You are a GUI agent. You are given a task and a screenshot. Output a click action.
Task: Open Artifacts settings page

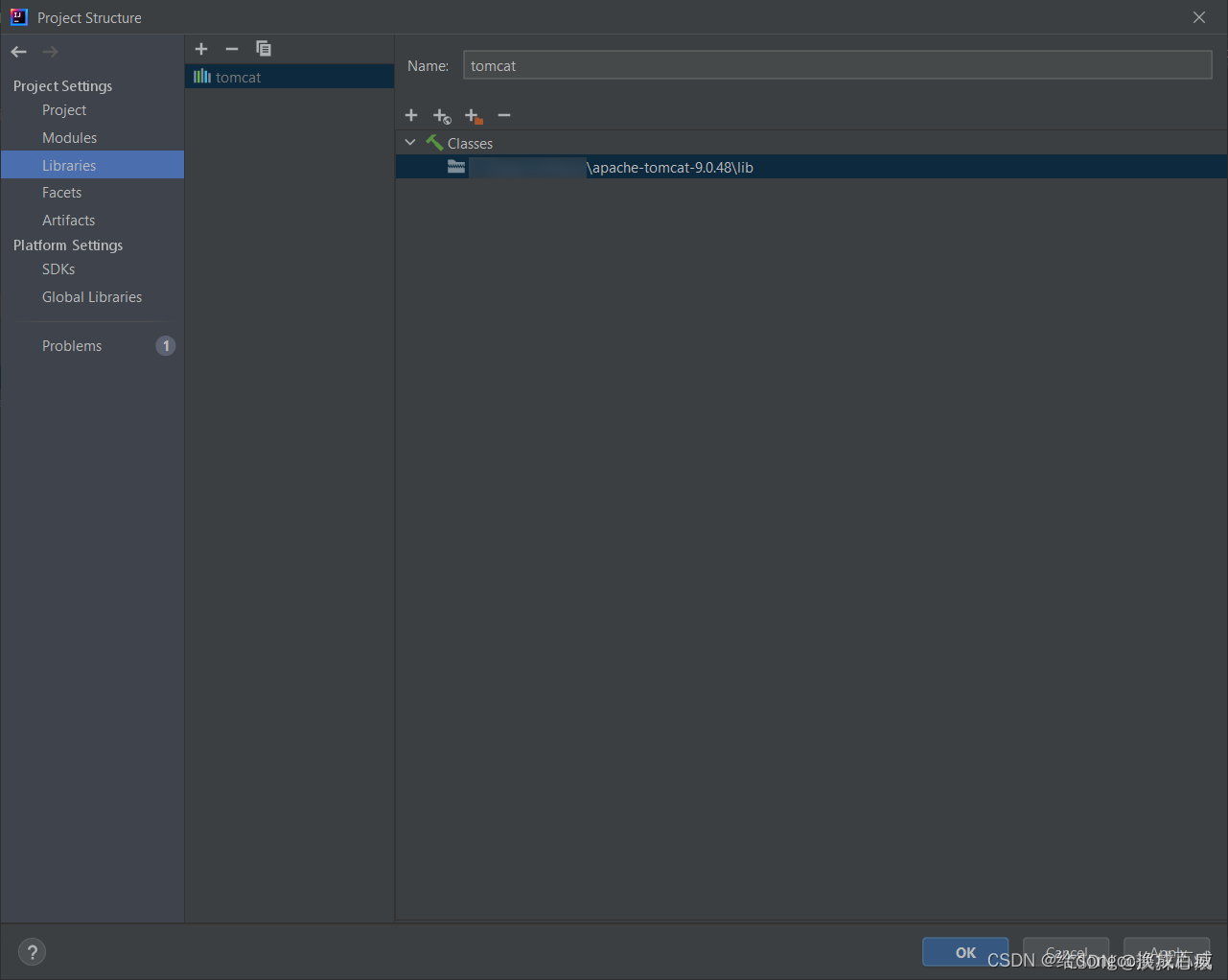pyautogui.click(x=68, y=221)
